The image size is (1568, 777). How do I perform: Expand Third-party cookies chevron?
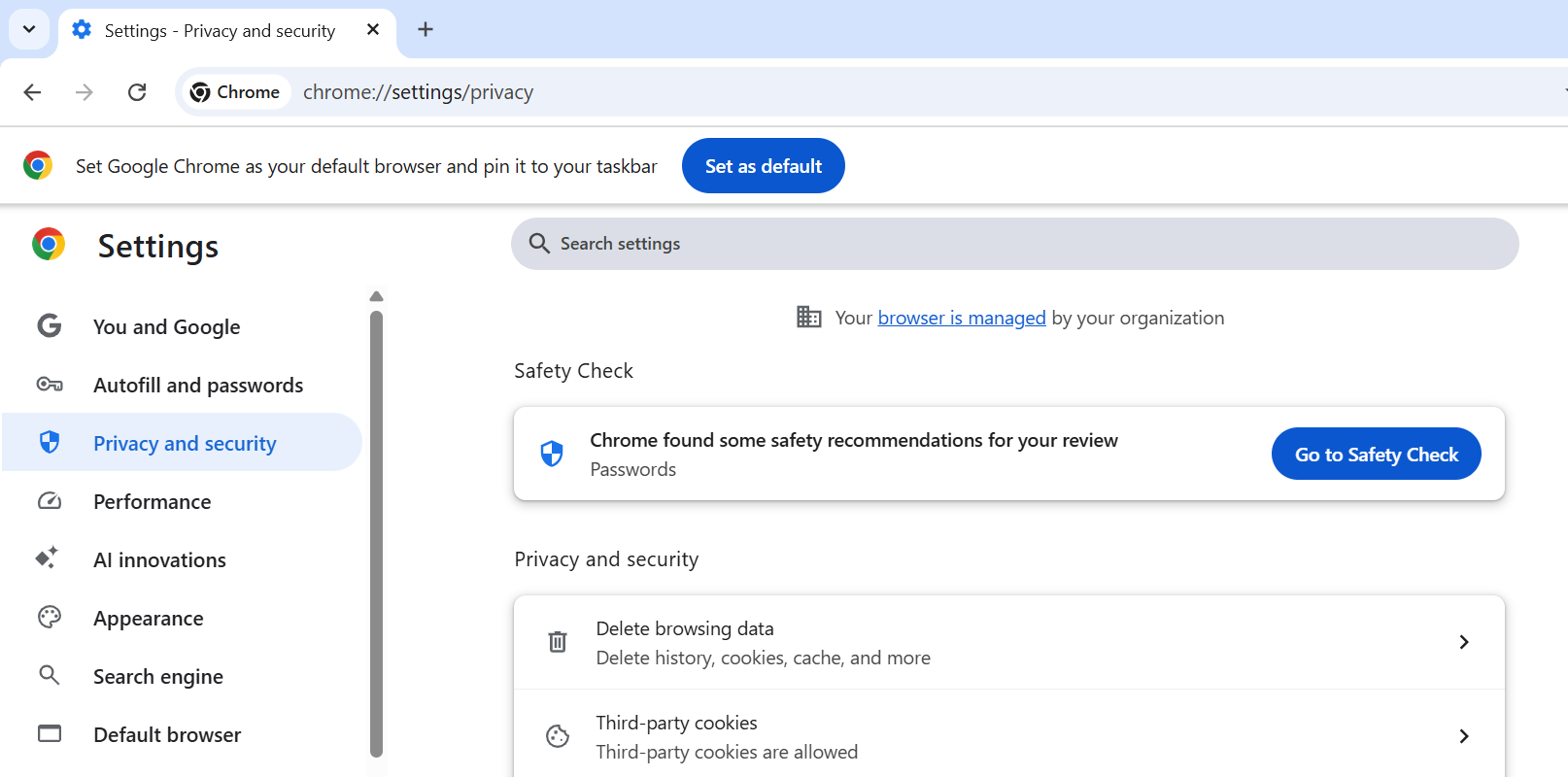click(x=1464, y=736)
